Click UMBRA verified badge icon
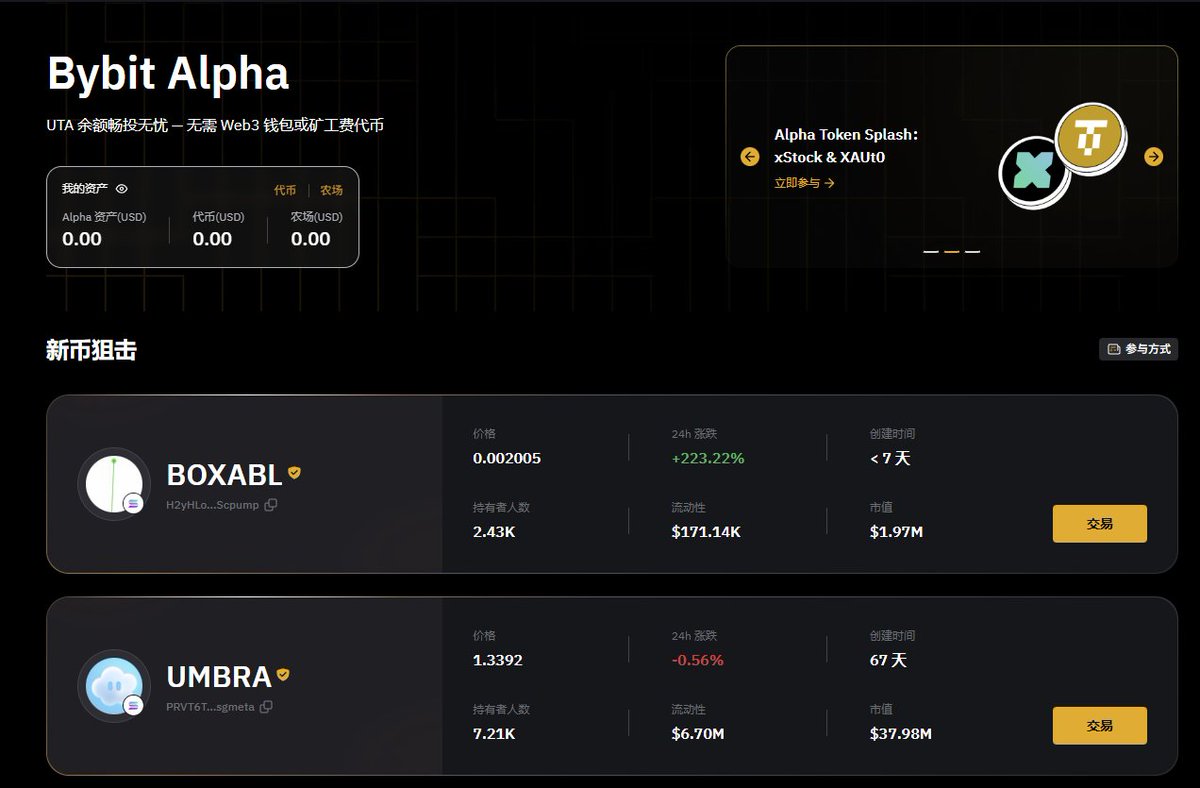Viewport: 1200px width, 788px height. click(283, 675)
